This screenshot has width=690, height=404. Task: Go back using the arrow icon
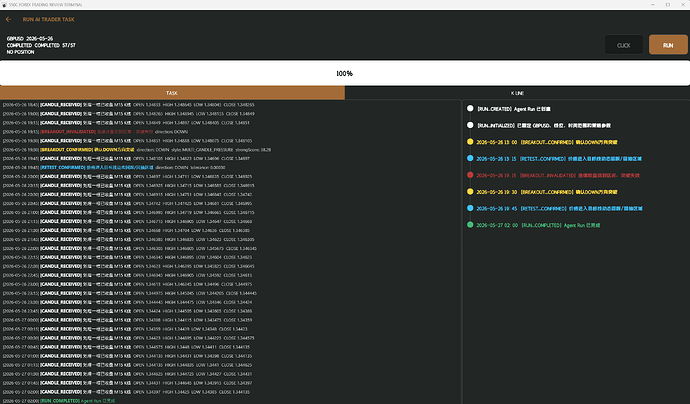(x=8, y=19)
